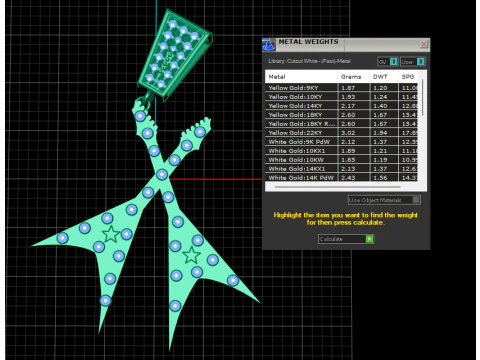Image resolution: width=480 pixels, height=360 pixels.
Task: Click the SPG column header
Action: [x=408, y=77]
